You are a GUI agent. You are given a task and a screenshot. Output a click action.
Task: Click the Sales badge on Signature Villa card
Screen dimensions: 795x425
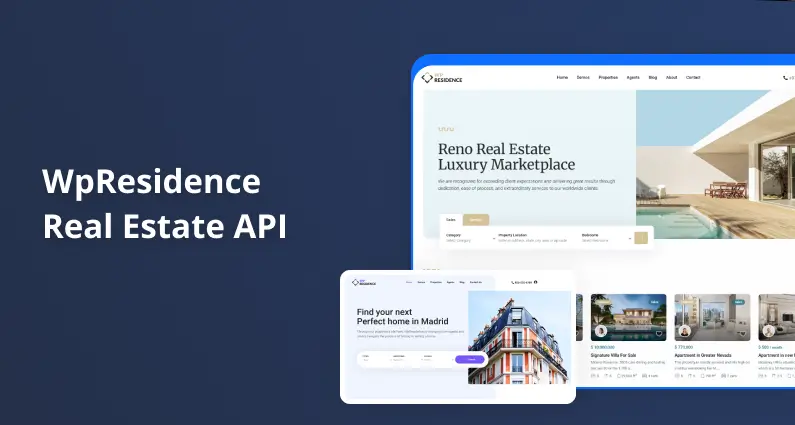coord(655,302)
